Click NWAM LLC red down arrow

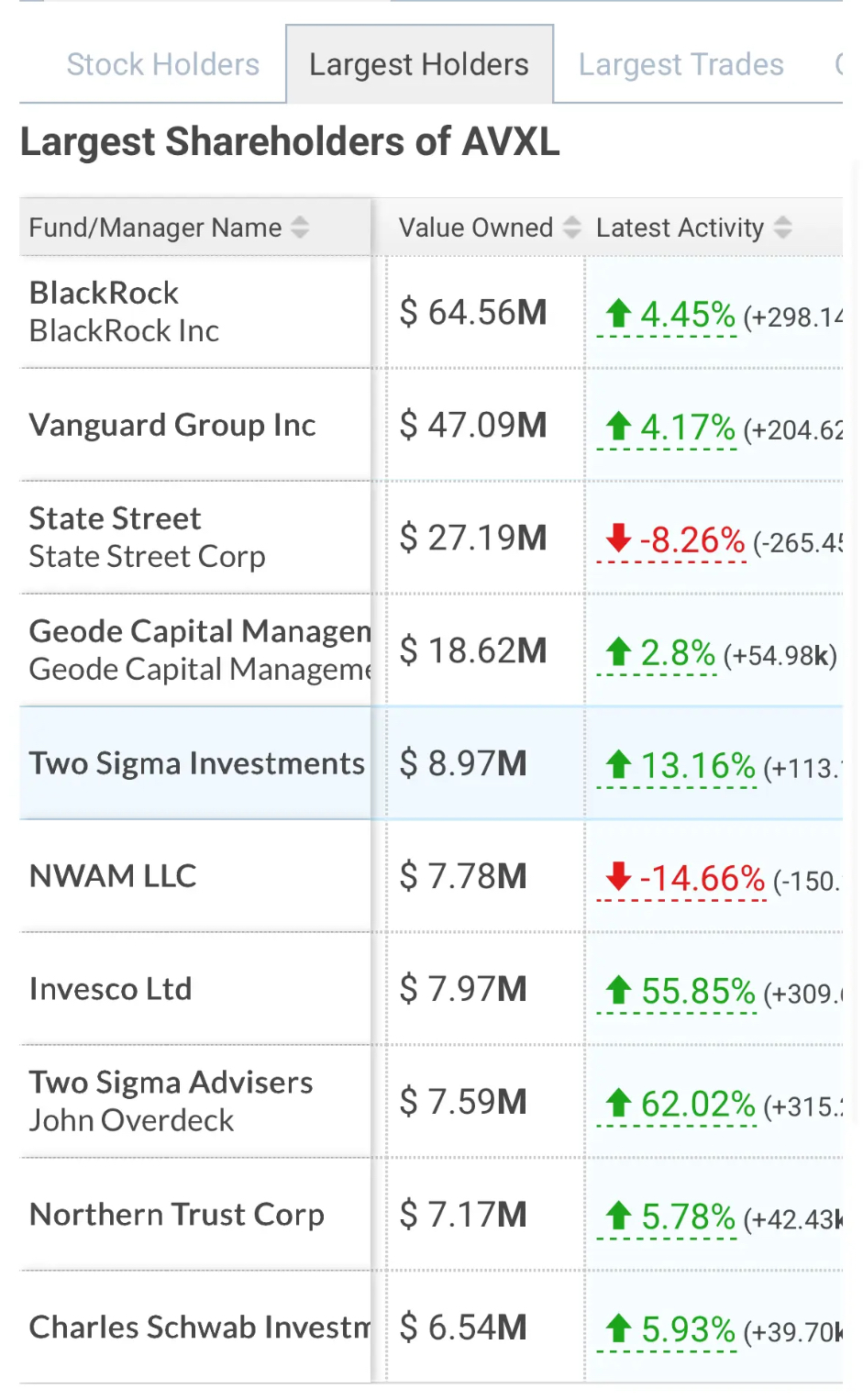pos(619,877)
